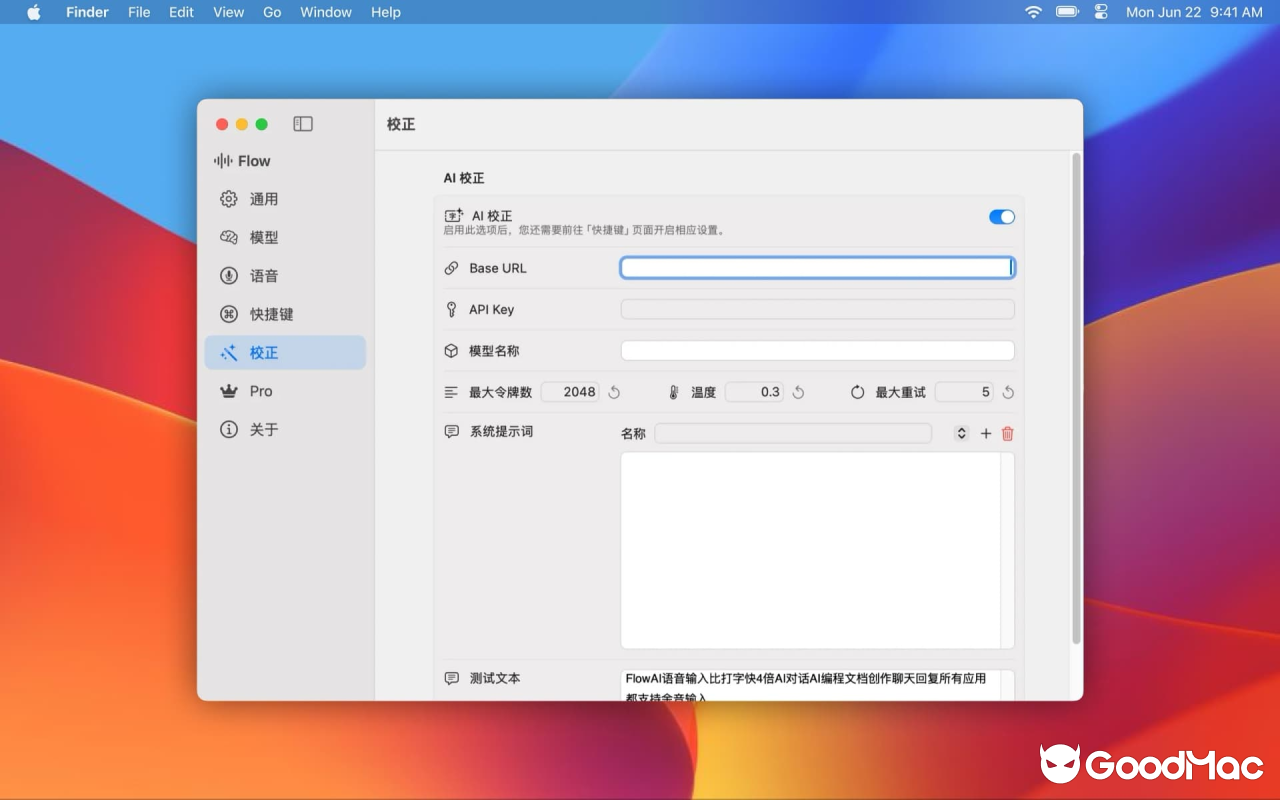Click the battery status icon
Screen dimensions: 1280x800
pyautogui.click(x=1067, y=12)
